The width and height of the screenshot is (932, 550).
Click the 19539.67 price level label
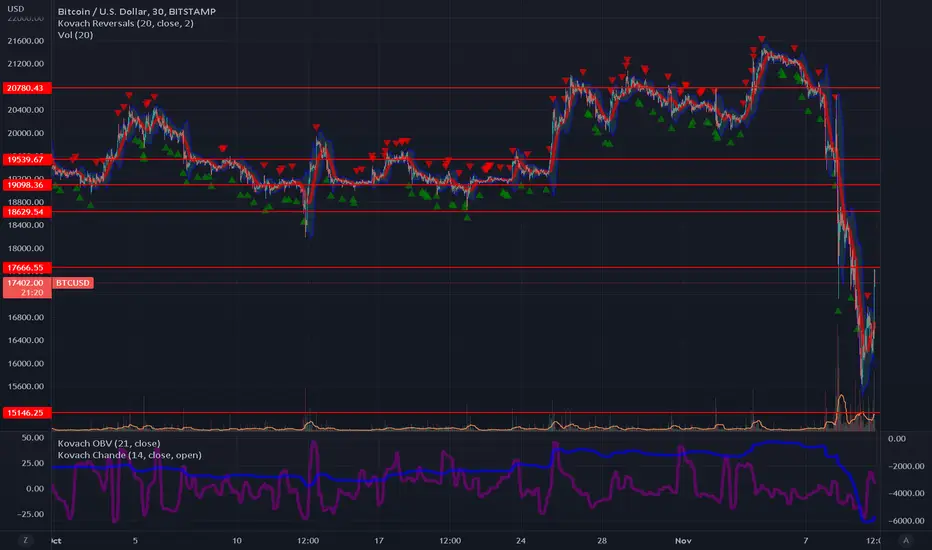coord(27,159)
